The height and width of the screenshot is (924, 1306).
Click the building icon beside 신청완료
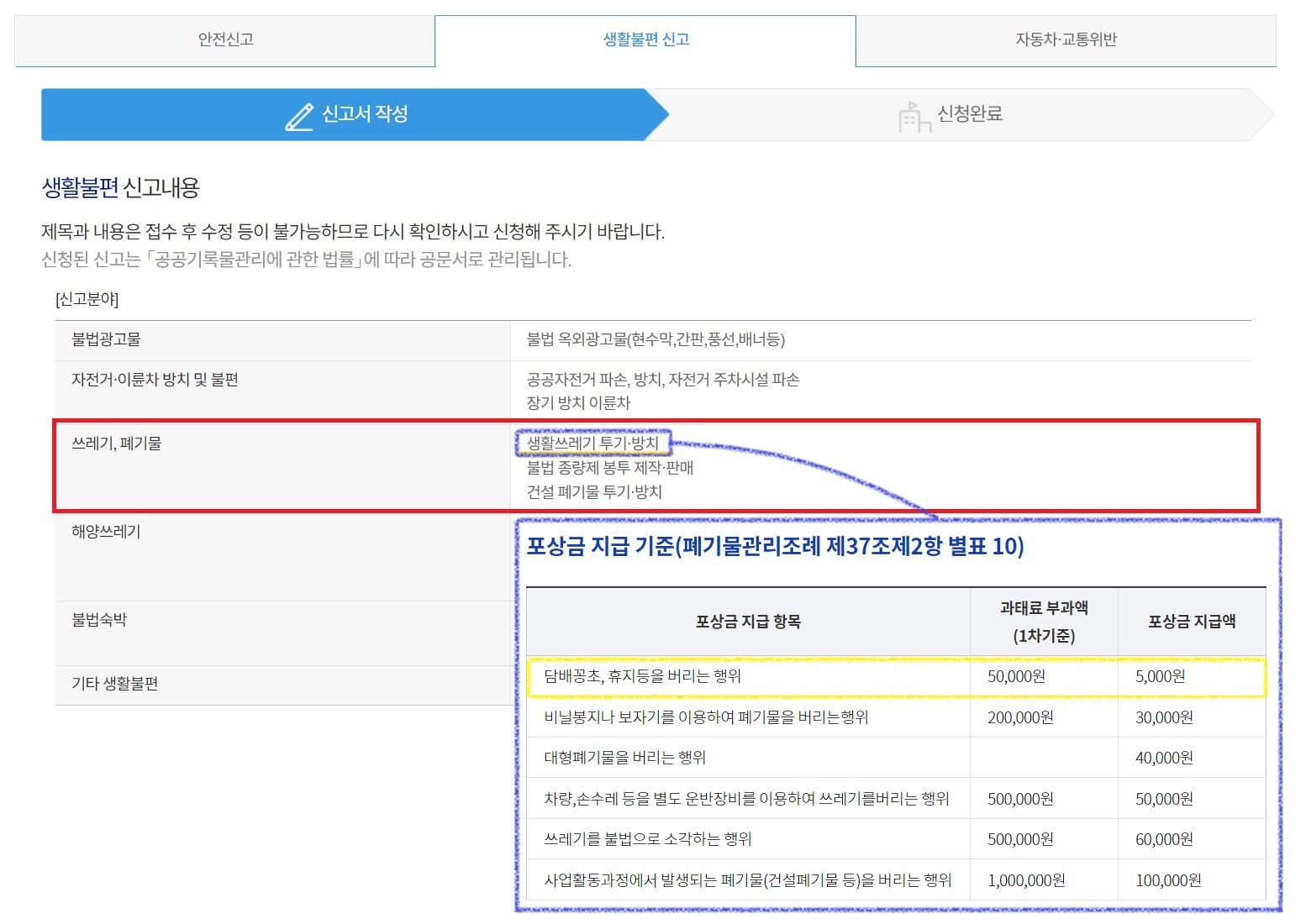click(914, 117)
